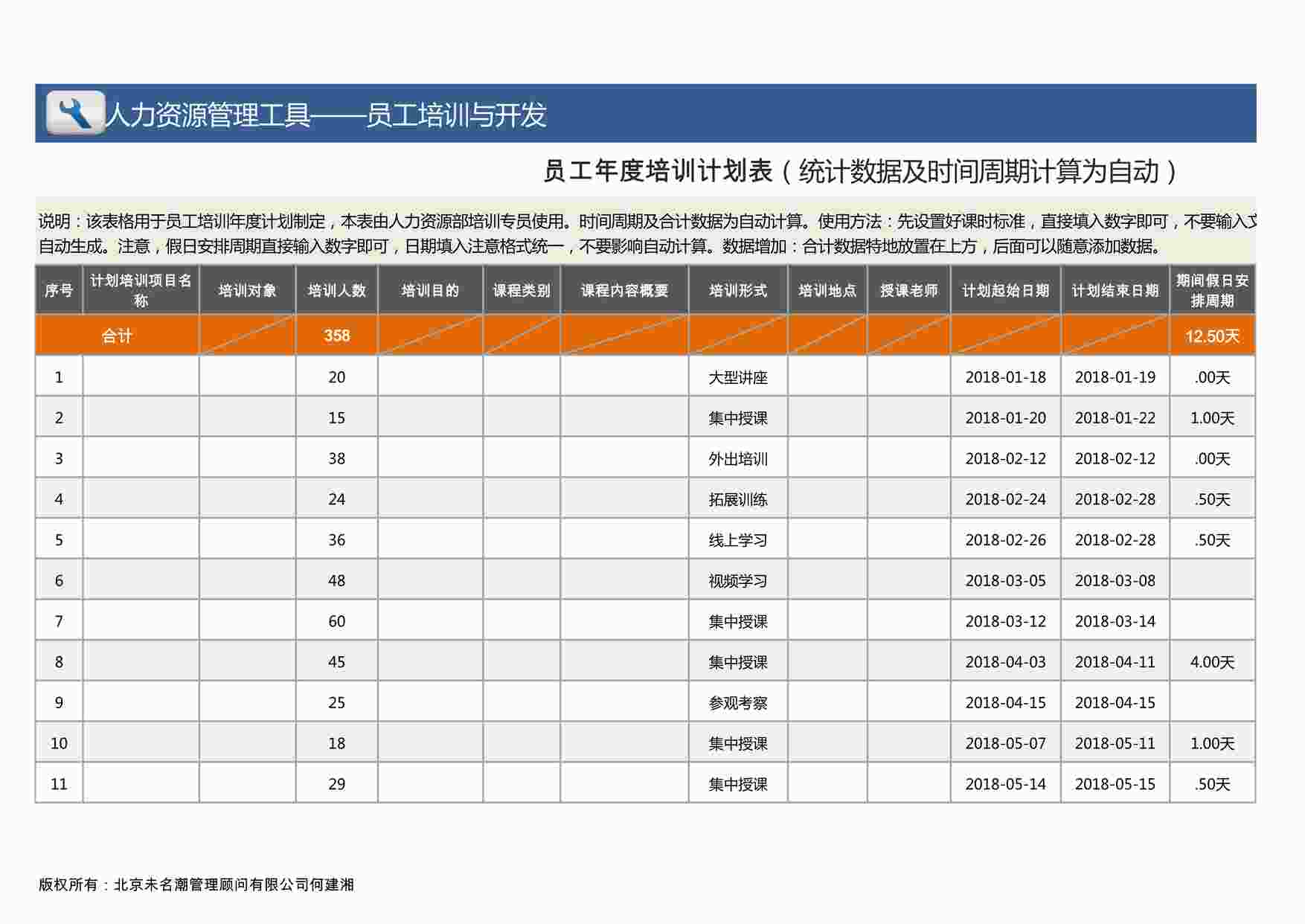
Task: Select headcount cell 20 in row 1
Action: pyautogui.click(x=336, y=376)
